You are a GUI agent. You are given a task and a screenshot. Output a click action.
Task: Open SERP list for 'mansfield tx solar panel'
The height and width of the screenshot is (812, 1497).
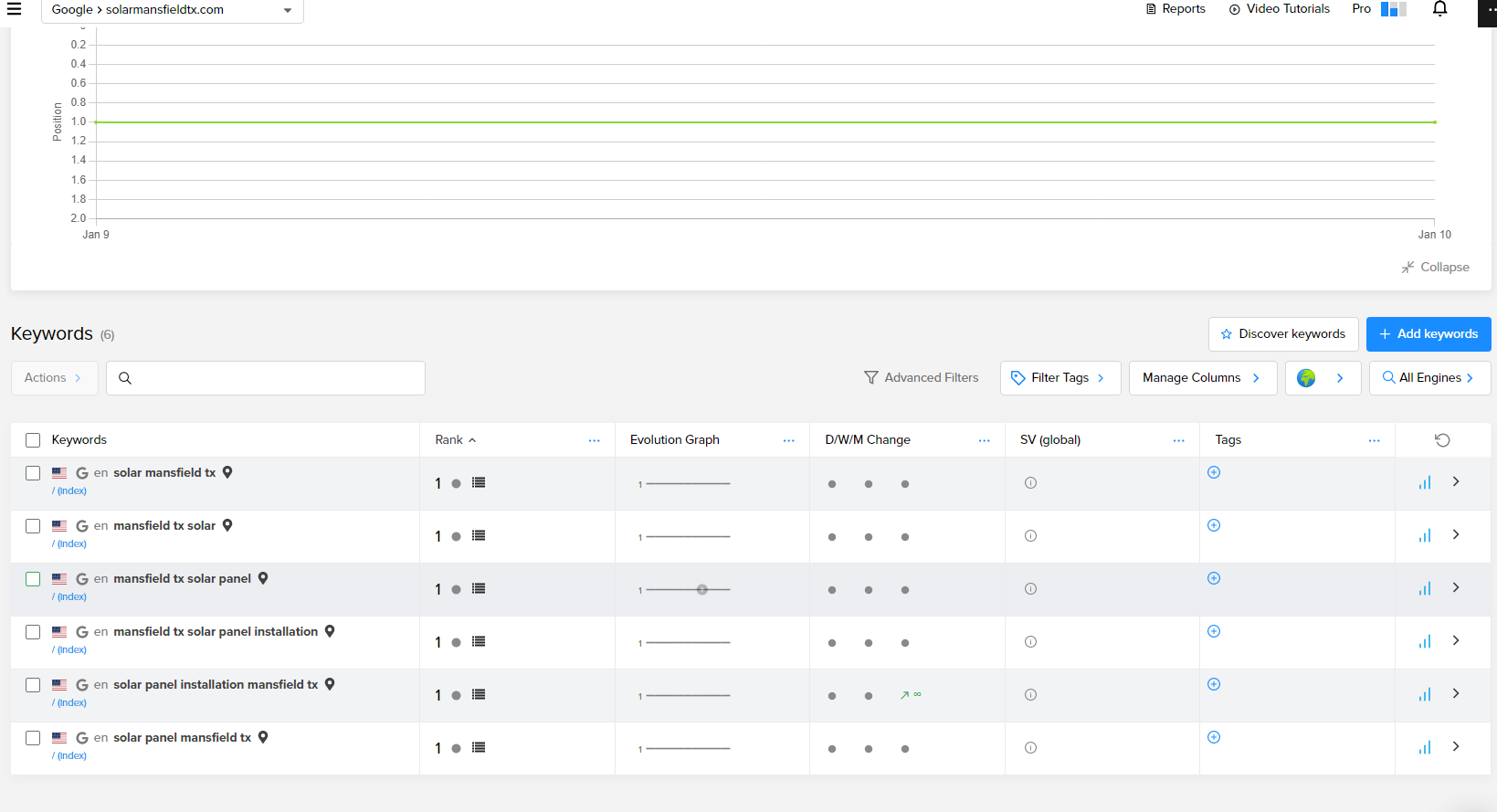[479, 588]
